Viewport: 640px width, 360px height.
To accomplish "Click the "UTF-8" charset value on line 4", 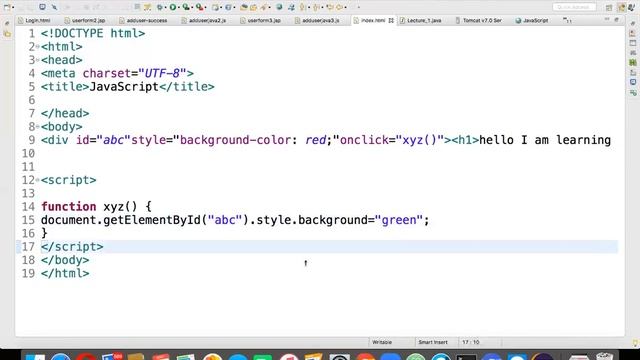I will pyautogui.click(x=162, y=73).
